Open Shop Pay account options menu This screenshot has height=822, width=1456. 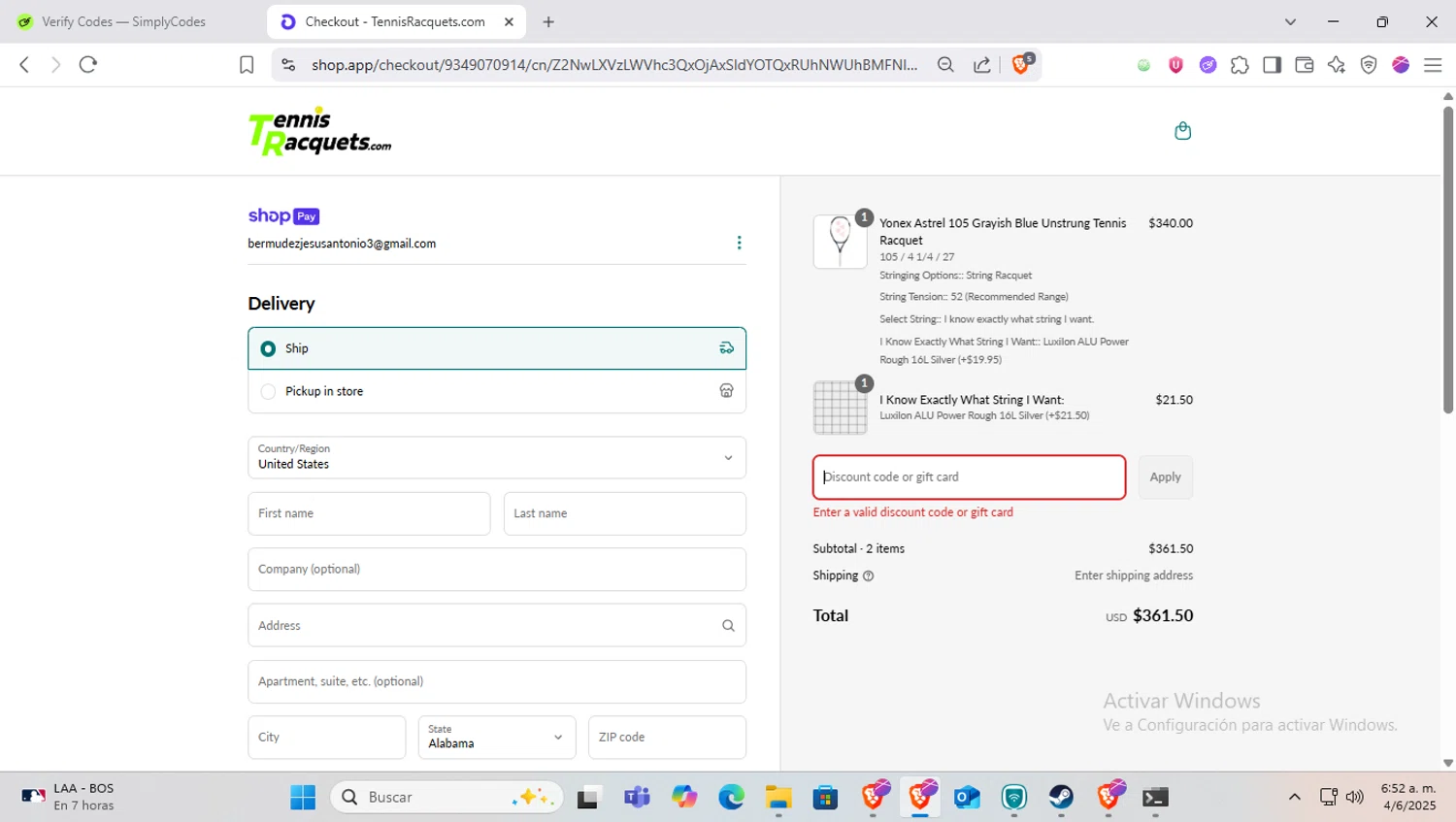click(x=739, y=243)
